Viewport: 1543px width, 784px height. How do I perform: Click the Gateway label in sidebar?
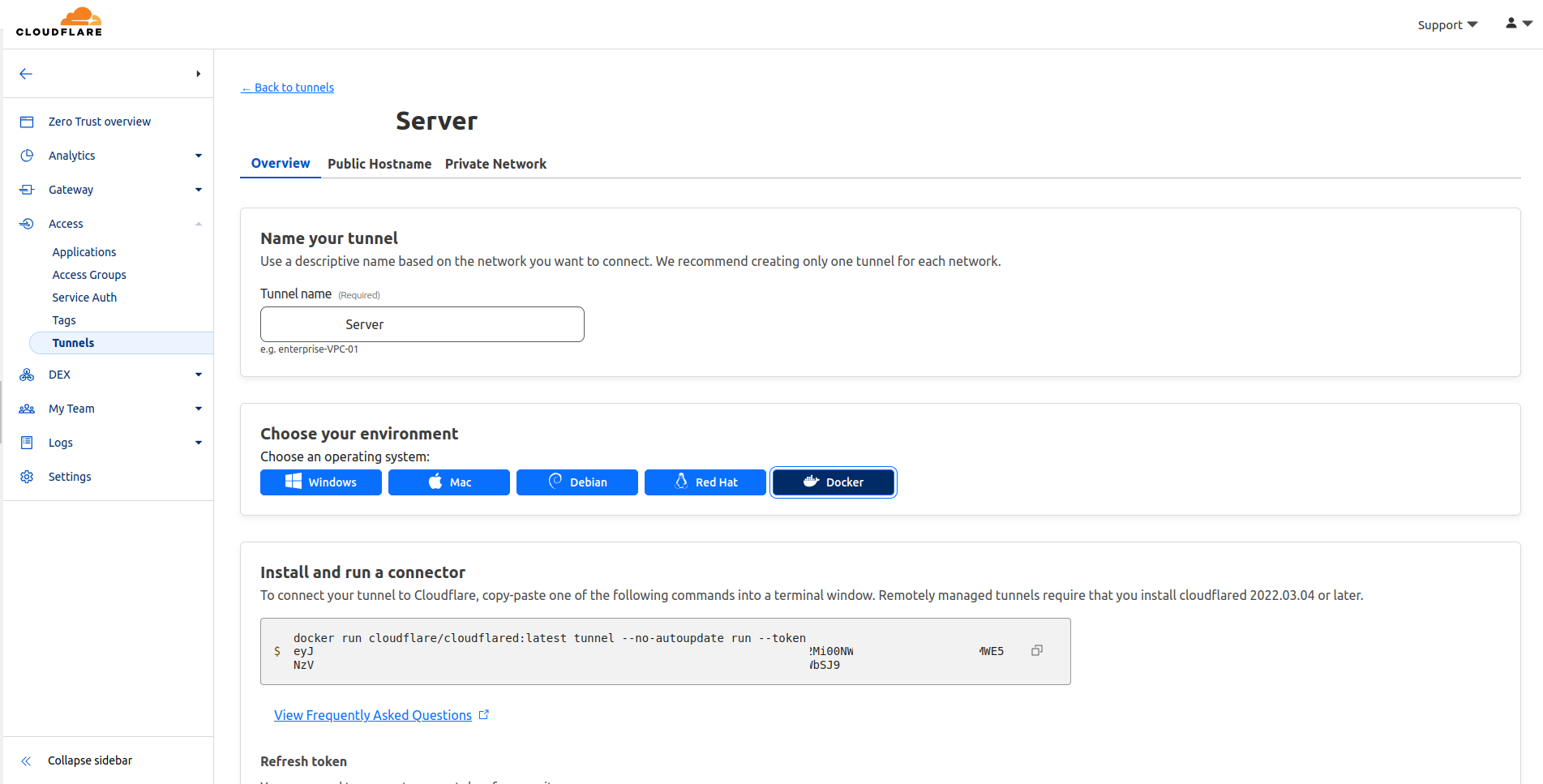pos(71,190)
